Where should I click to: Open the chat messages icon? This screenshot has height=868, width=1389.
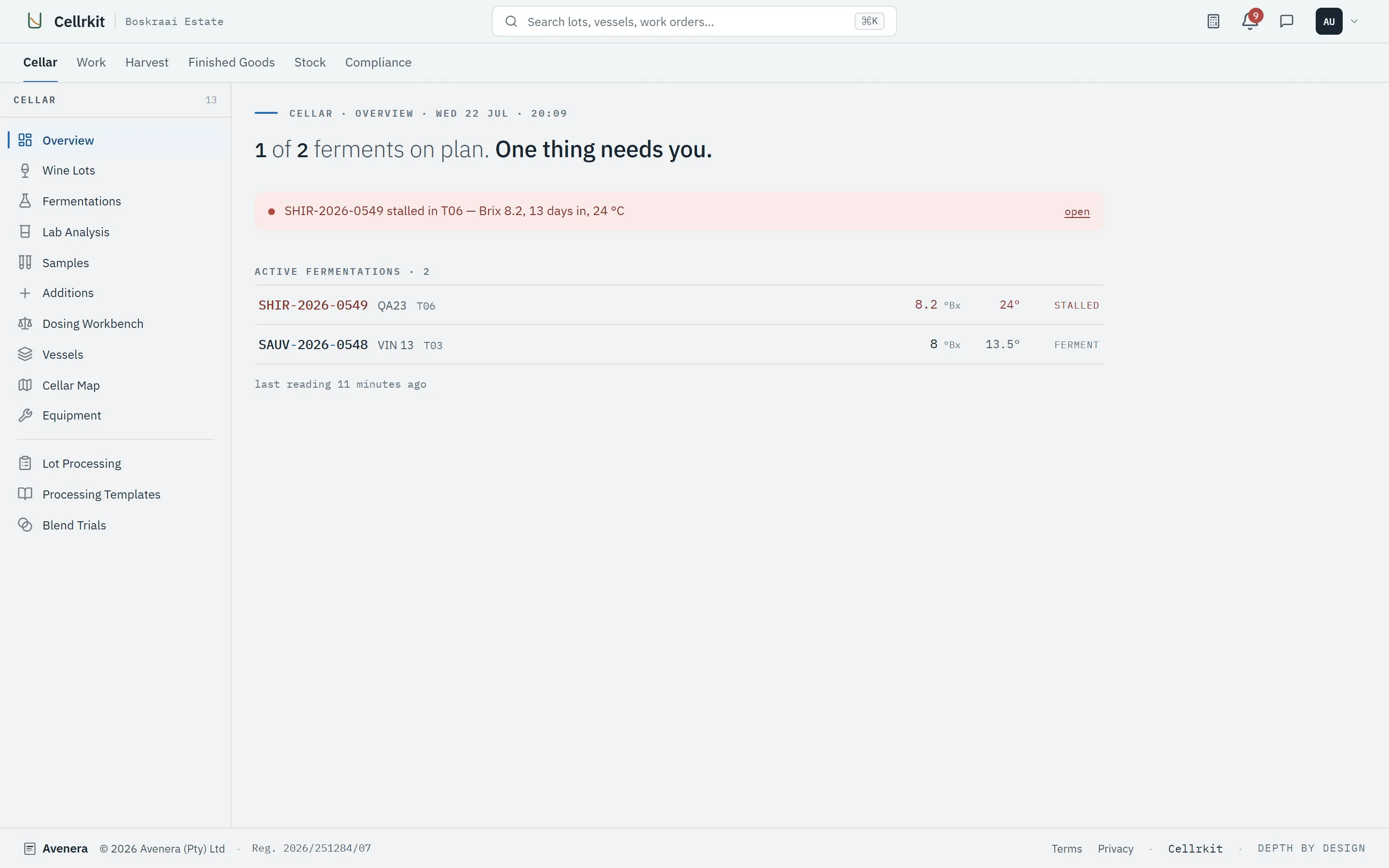click(x=1286, y=21)
